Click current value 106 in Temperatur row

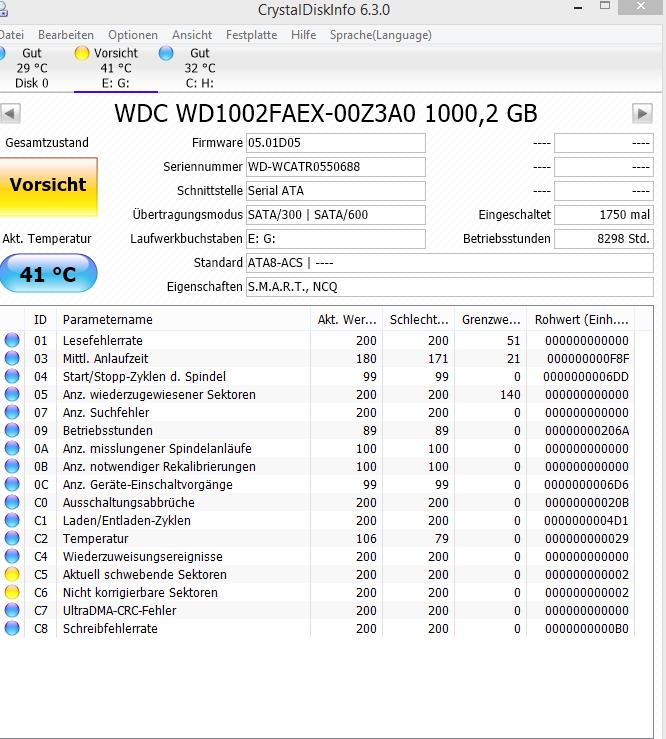366,538
